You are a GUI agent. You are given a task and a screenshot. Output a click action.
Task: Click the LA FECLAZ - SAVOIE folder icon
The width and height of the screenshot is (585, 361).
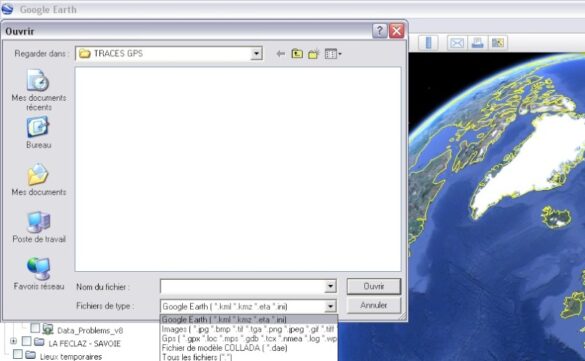click(39, 342)
